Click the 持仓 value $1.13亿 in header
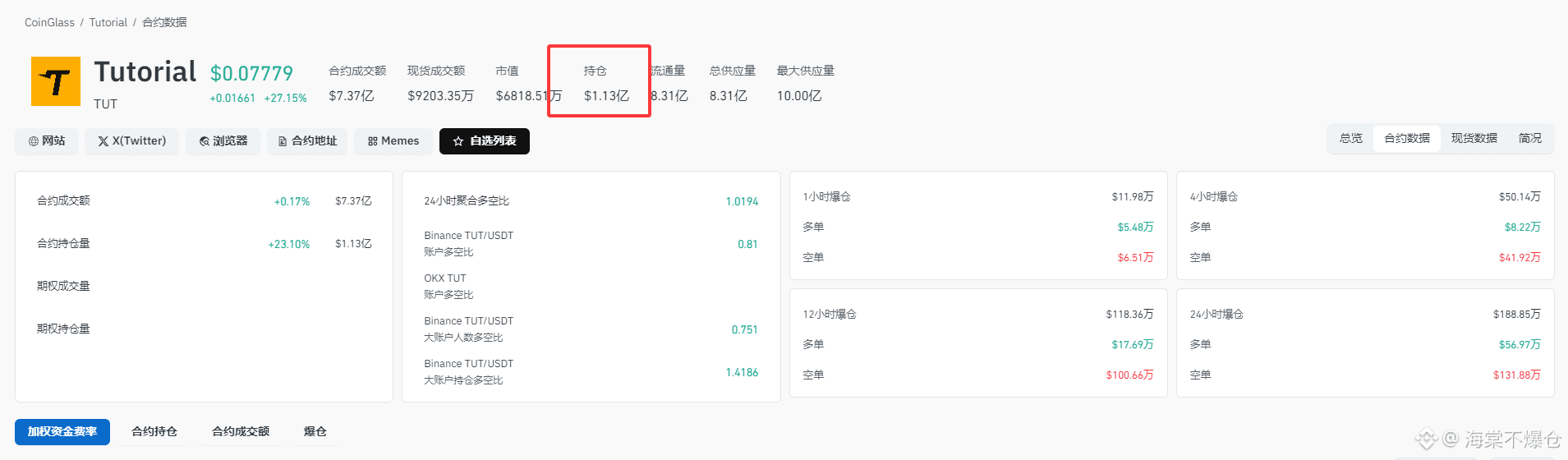1568x460 pixels. point(606,96)
